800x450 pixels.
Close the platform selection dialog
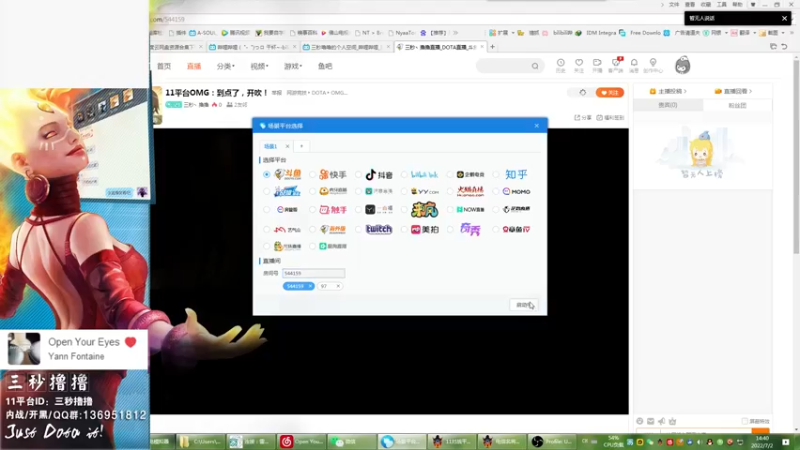pyautogui.click(x=536, y=126)
